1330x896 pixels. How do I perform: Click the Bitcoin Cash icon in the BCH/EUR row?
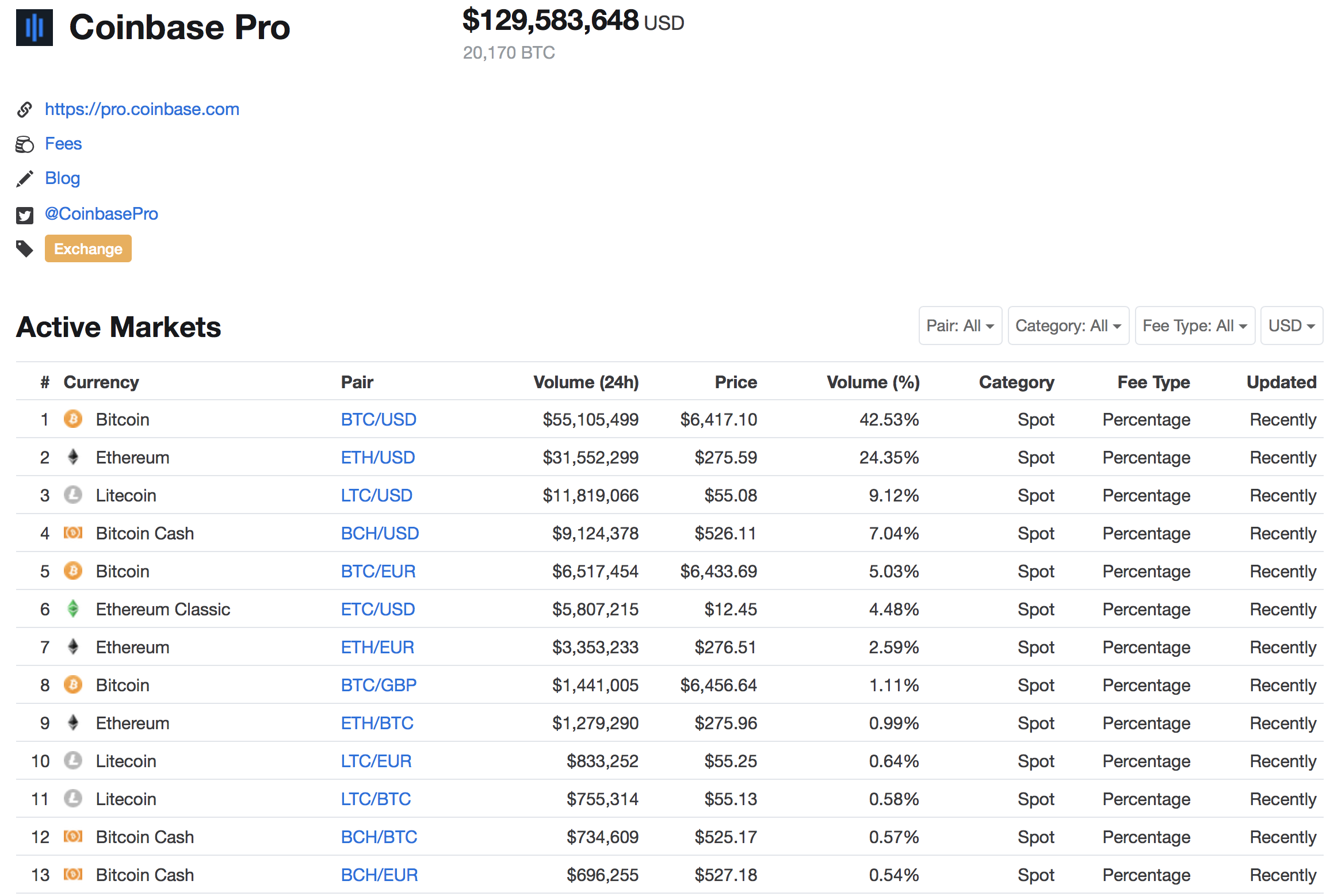point(73,874)
